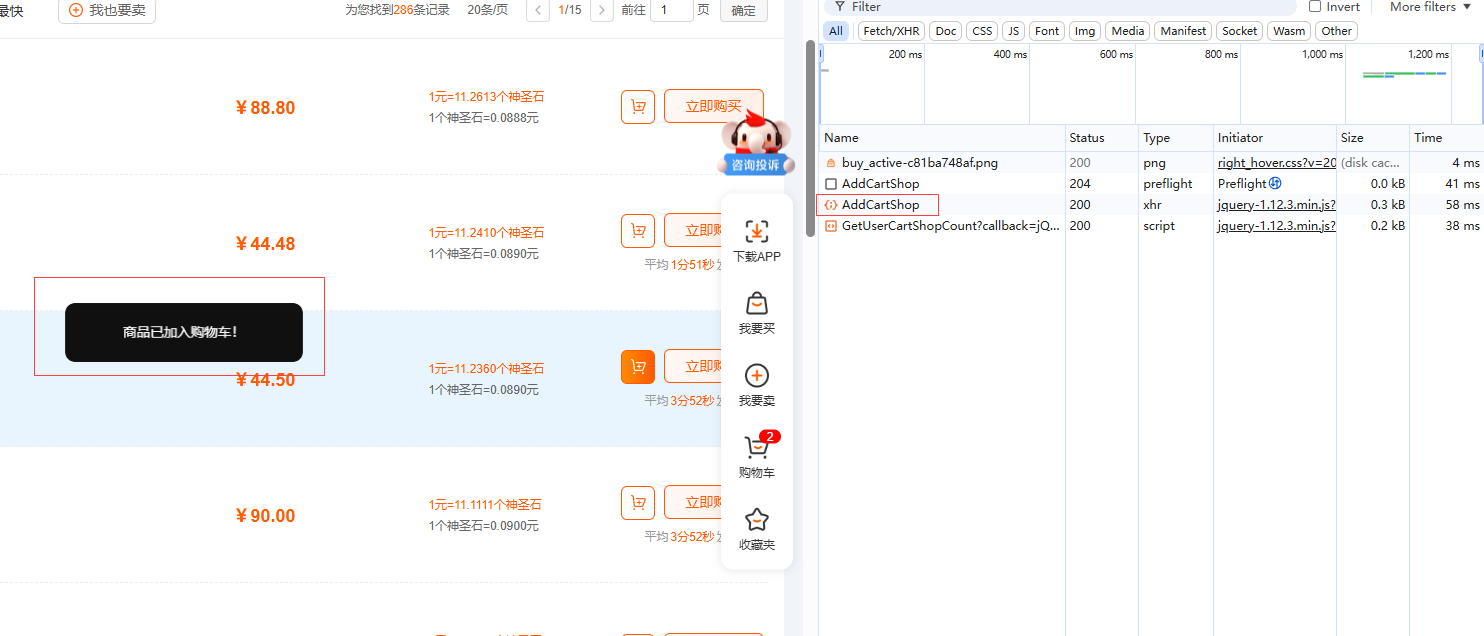The width and height of the screenshot is (1484, 636).
Task: Select the Fetch/XHR filter tab
Action: [x=891, y=31]
